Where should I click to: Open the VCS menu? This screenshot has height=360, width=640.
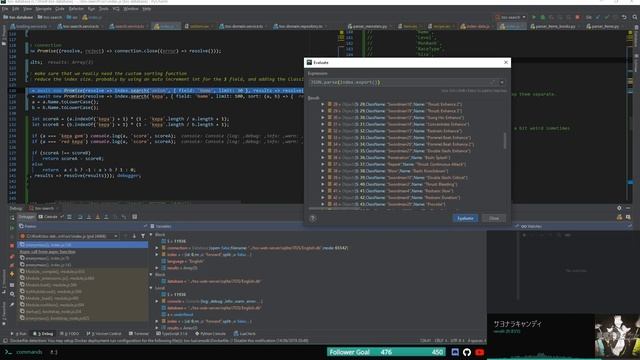point(116,9)
